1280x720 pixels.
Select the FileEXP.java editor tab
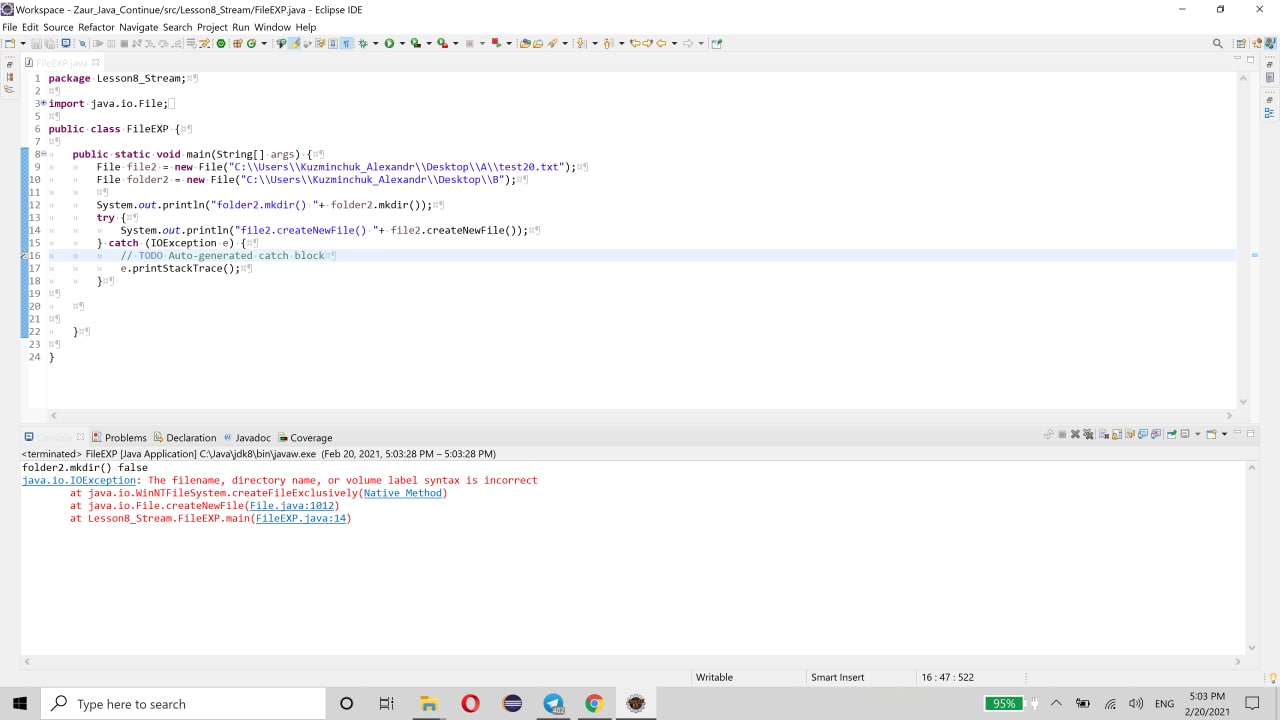click(61, 62)
